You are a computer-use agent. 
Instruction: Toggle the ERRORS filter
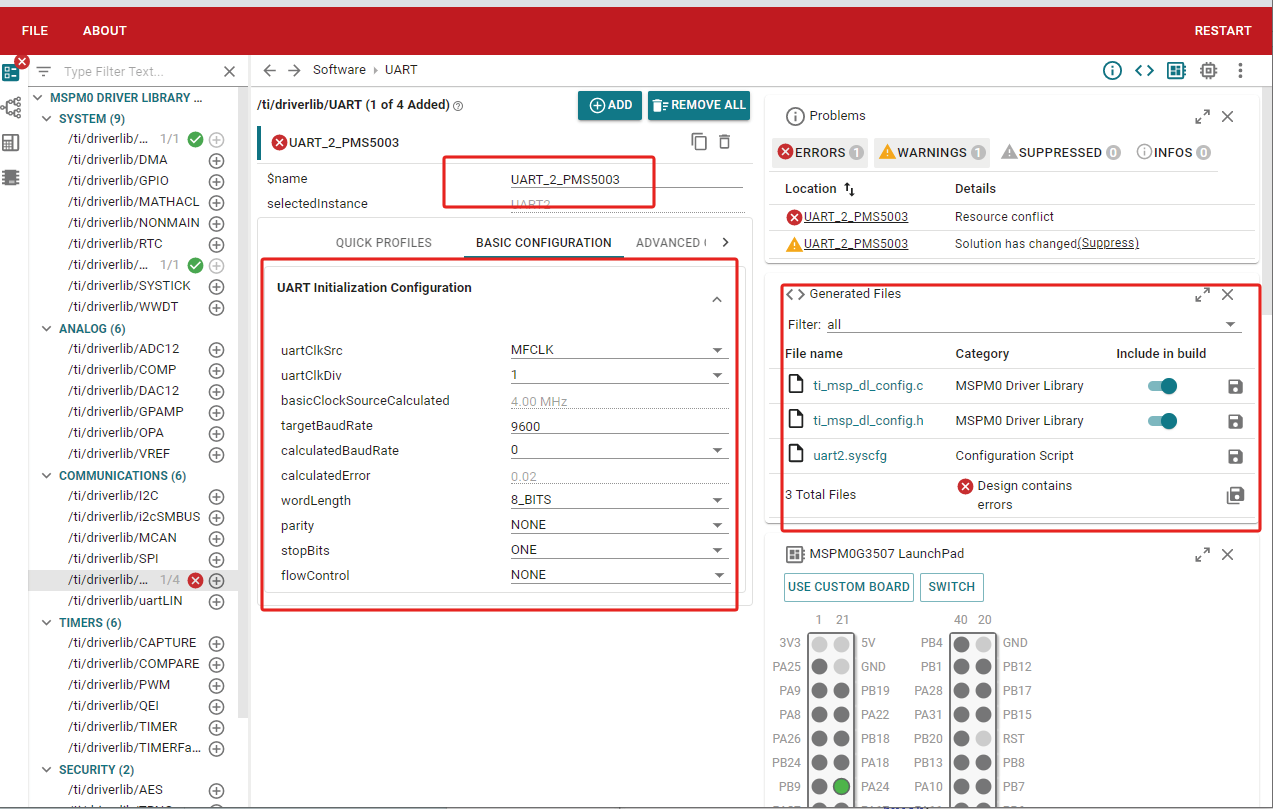[x=820, y=152]
